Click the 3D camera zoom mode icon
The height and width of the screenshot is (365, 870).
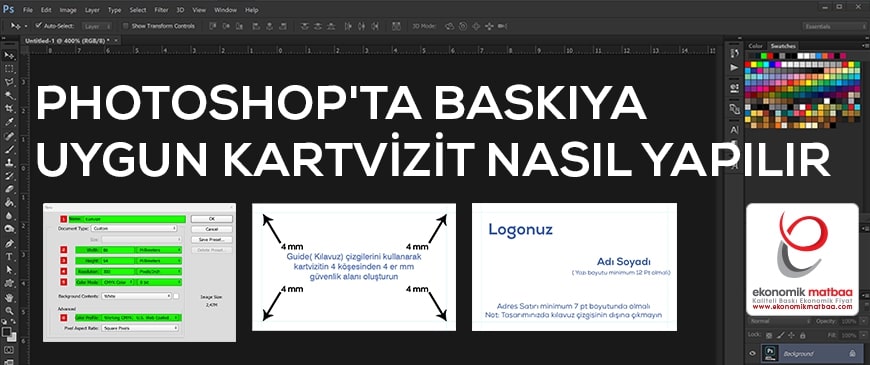click(503, 26)
